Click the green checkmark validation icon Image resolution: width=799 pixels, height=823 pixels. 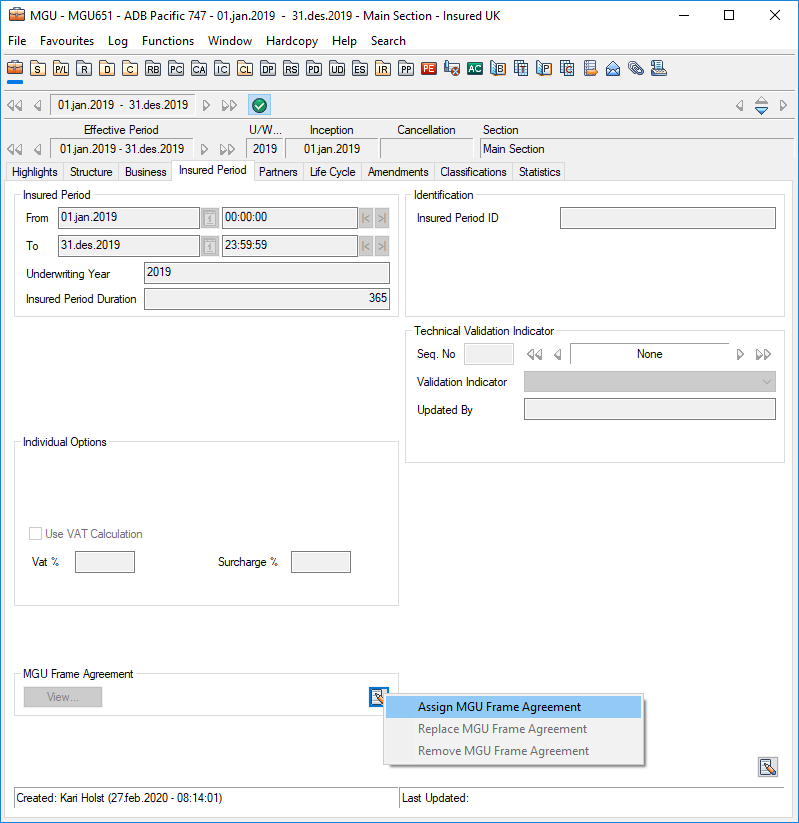point(259,105)
